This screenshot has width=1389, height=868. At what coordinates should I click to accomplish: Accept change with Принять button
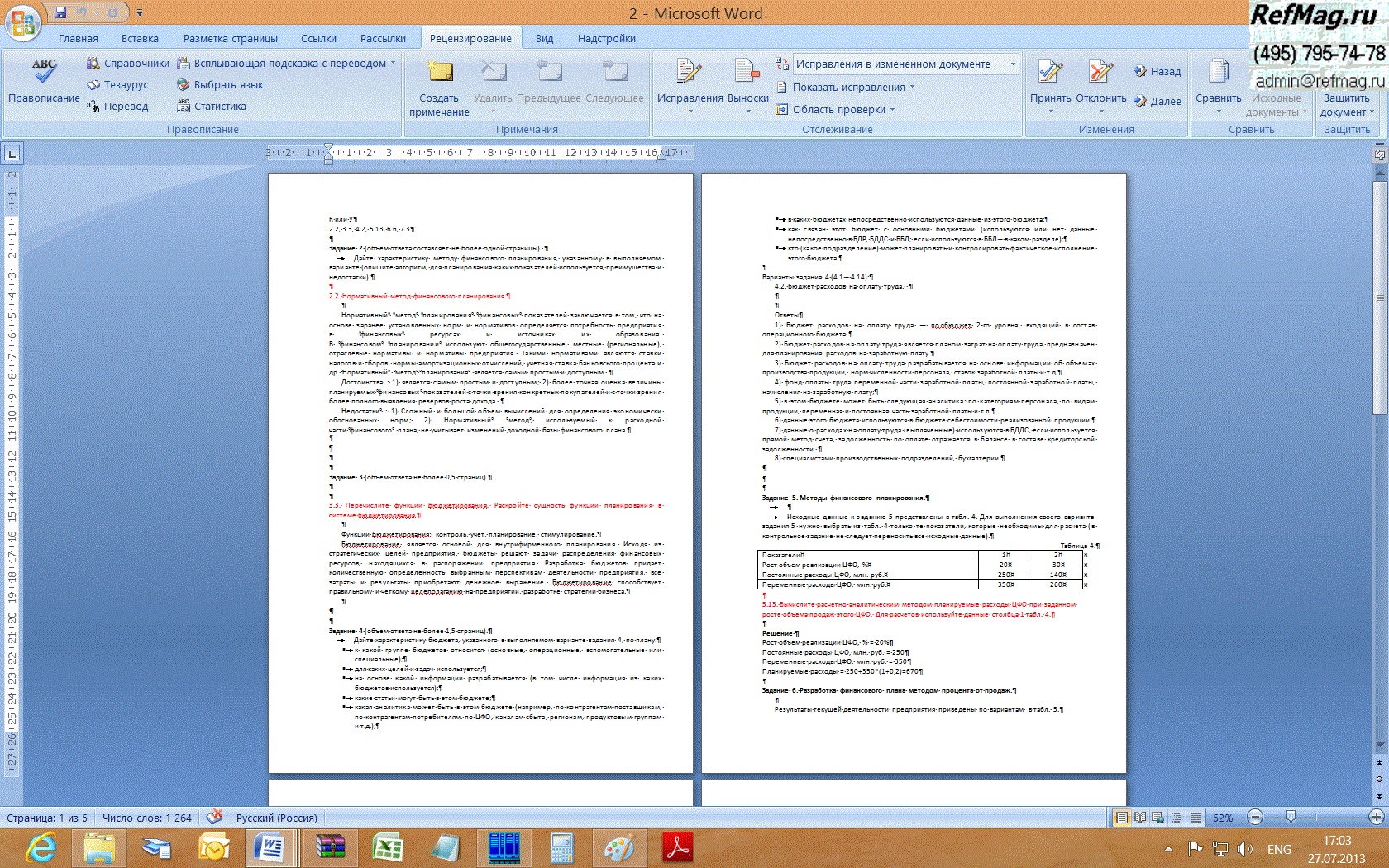(1050, 73)
